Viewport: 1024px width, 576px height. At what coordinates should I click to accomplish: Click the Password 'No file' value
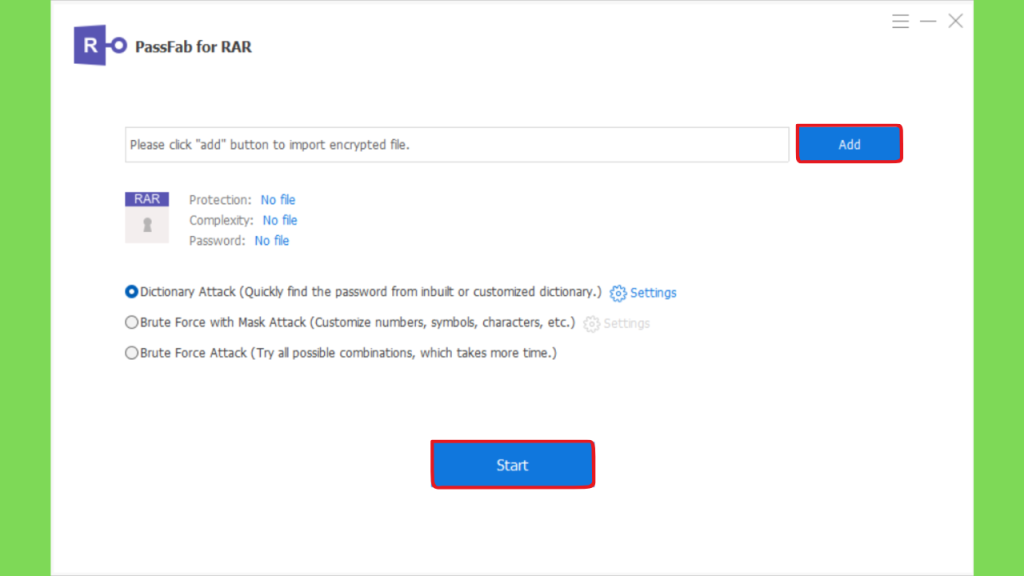272,241
